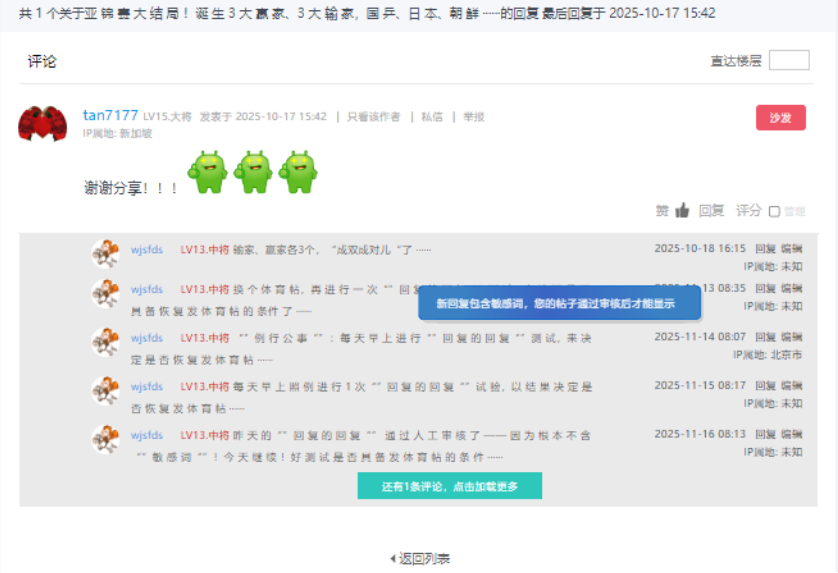
Task: Send a private message via 私信
Action: coord(431,117)
